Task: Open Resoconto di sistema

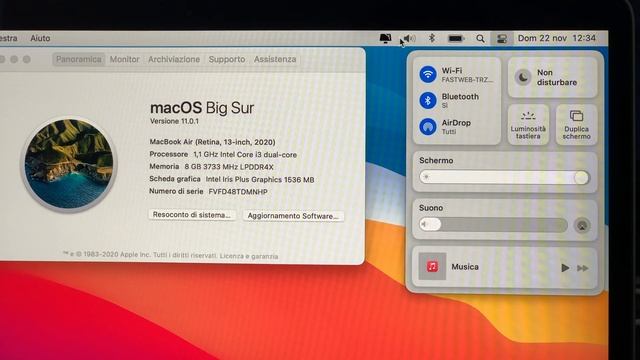Action: pyautogui.click(x=192, y=215)
